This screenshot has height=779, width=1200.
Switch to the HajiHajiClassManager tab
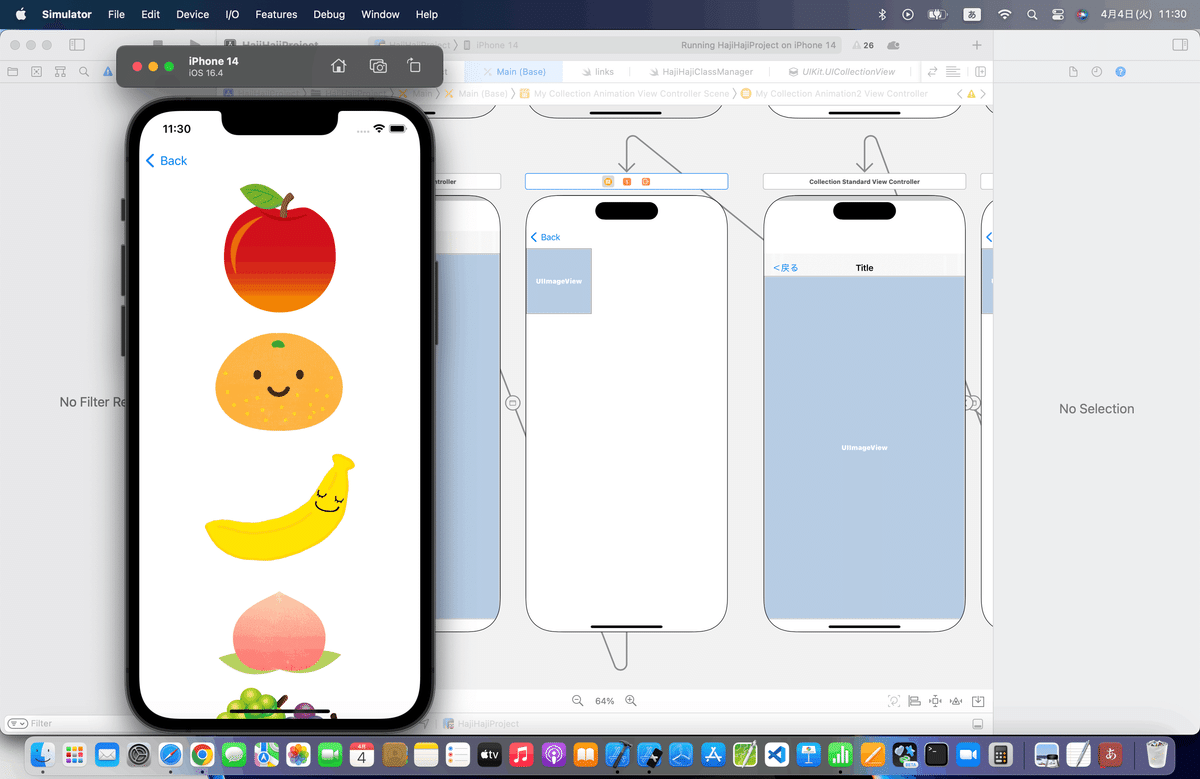point(700,72)
